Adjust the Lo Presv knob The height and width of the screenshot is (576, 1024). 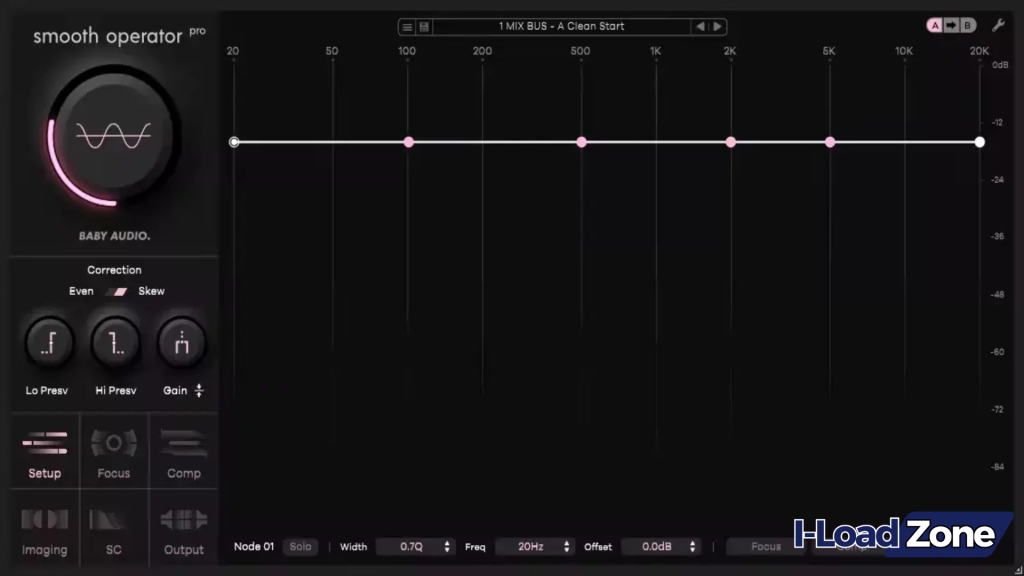(49, 342)
